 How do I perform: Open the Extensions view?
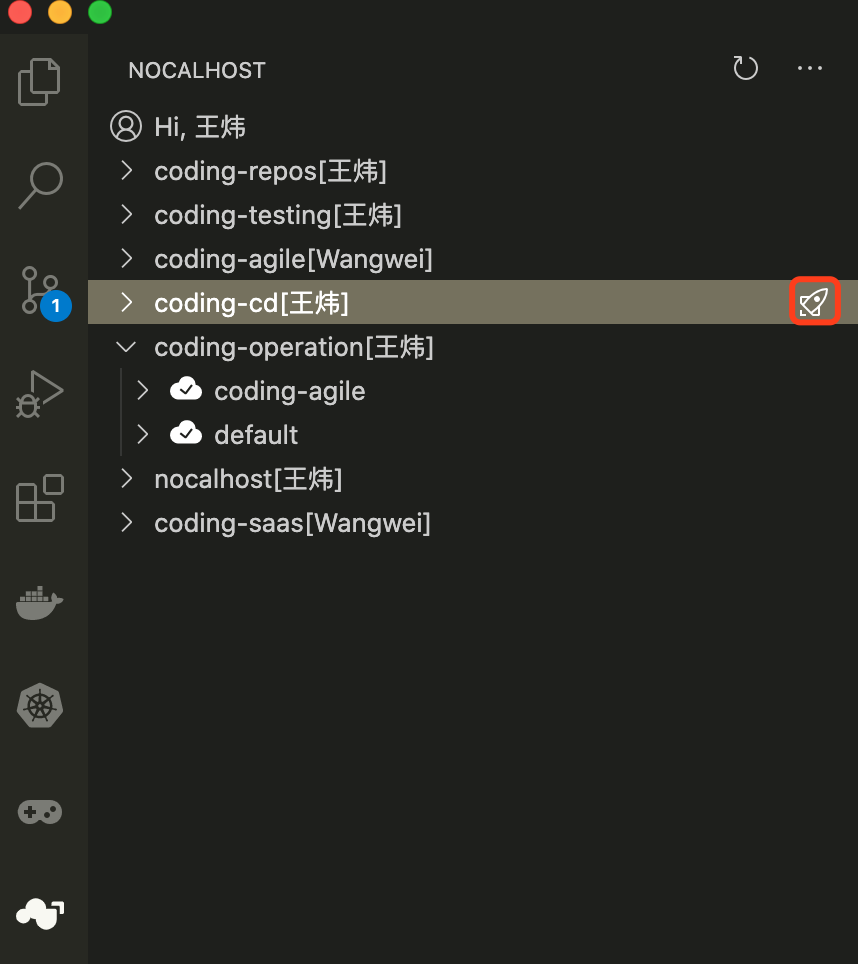[40, 497]
